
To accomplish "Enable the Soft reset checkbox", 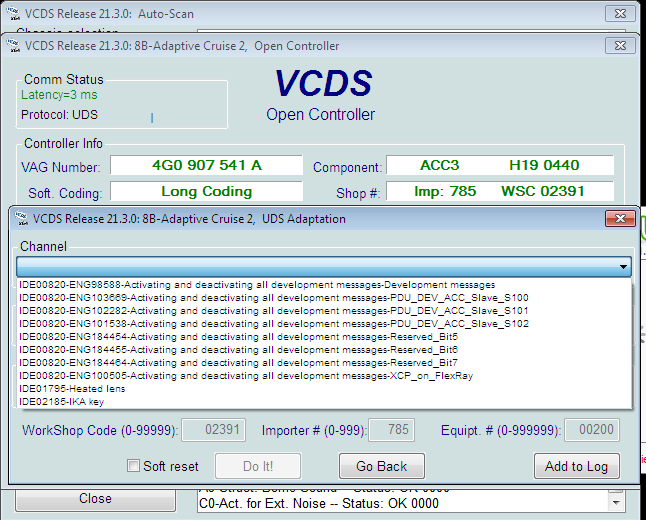I will 133,466.
